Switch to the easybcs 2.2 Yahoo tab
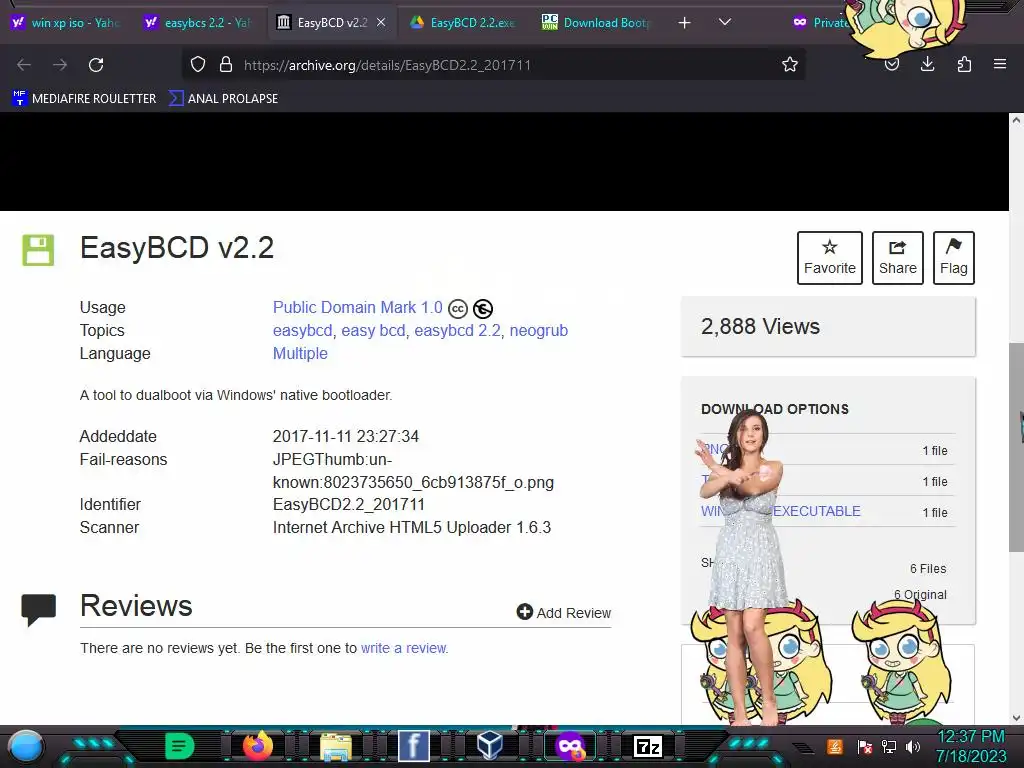Image resolution: width=1024 pixels, height=768 pixels. click(x=199, y=23)
